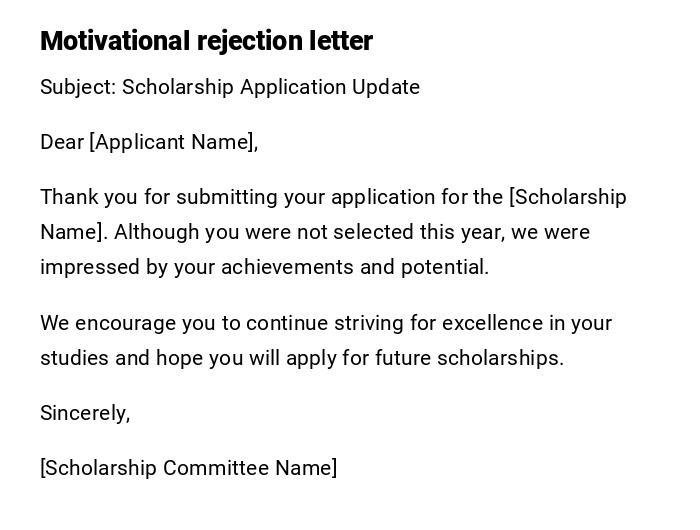The height and width of the screenshot is (530, 700).
Task: Click the word 'rejection' in the title
Action: [243, 41]
